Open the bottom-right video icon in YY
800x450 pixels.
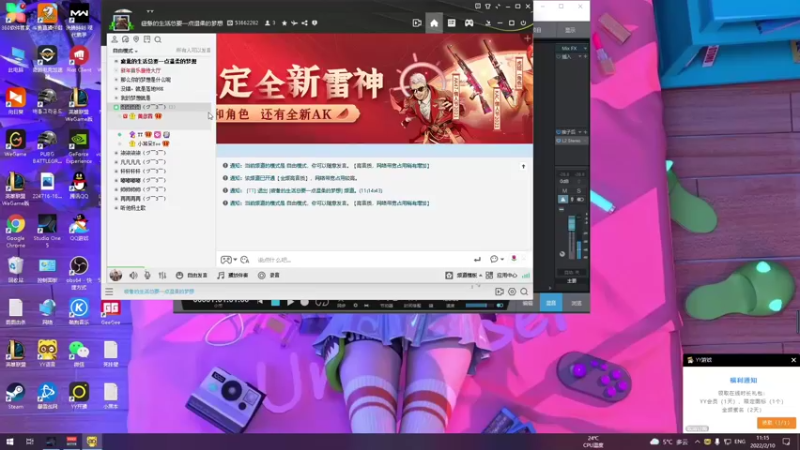pyautogui.click(x=499, y=292)
